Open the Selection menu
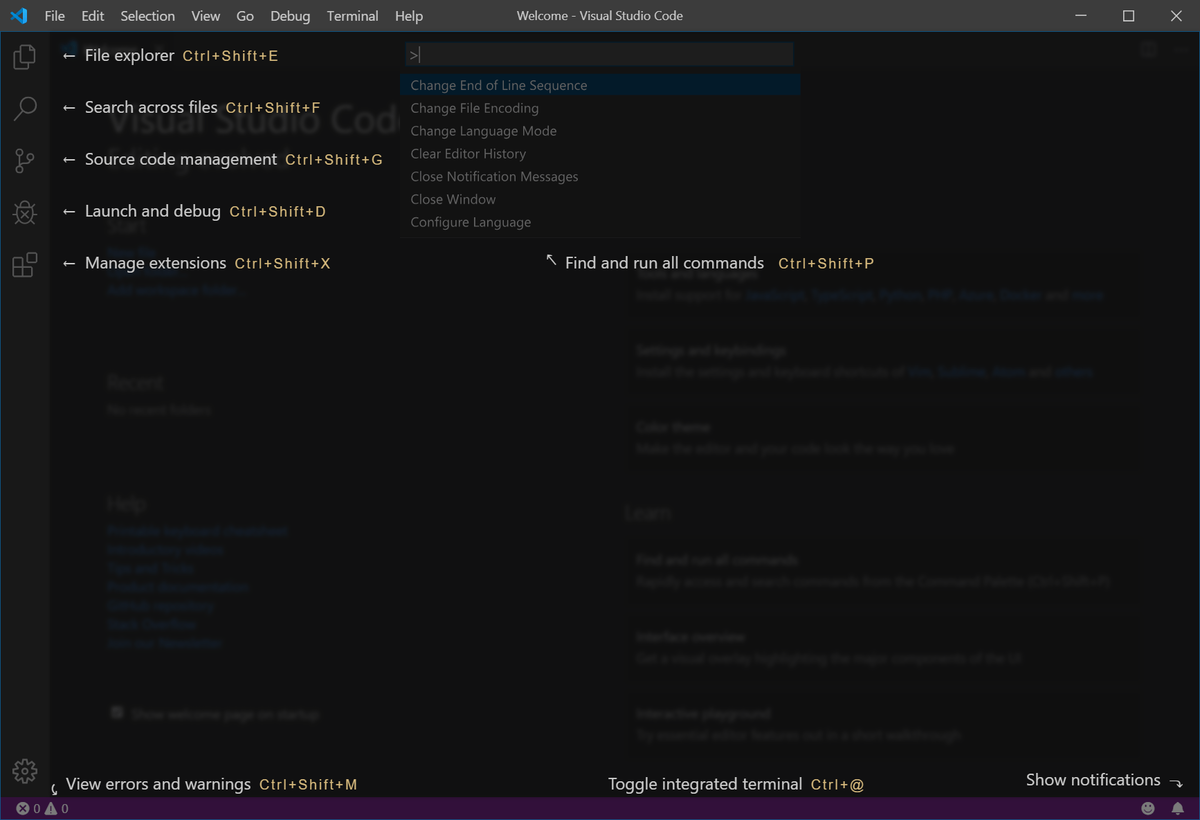This screenshot has height=820, width=1200. [147, 16]
